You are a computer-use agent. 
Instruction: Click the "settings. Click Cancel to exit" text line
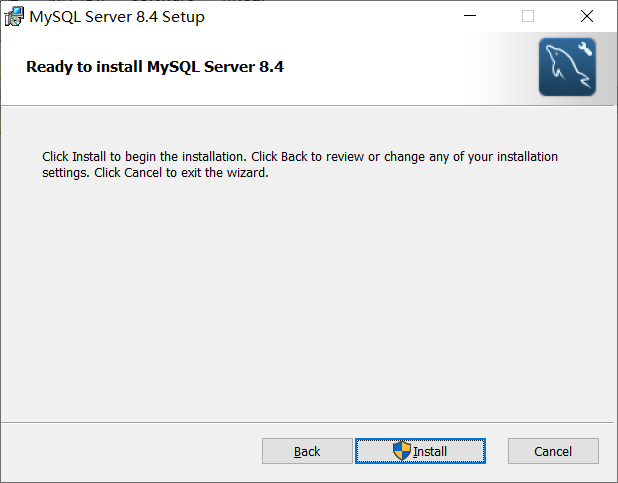point(155,172)
